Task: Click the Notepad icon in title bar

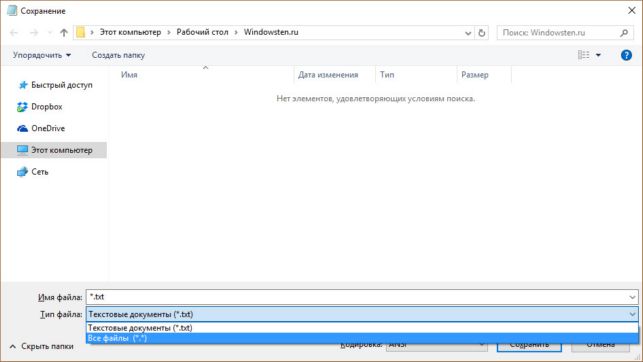Action: coord(12,11)
